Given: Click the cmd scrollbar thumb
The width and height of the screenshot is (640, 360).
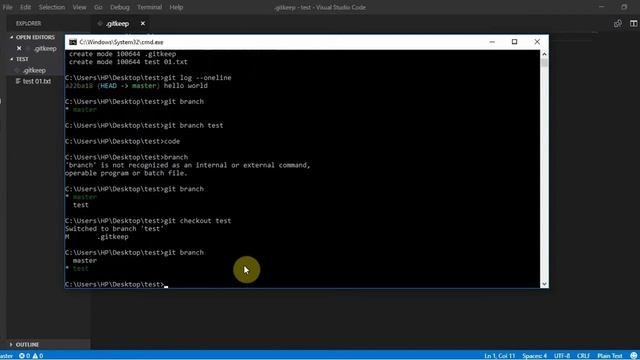Looking at the screenshot, I should [544, 63].
